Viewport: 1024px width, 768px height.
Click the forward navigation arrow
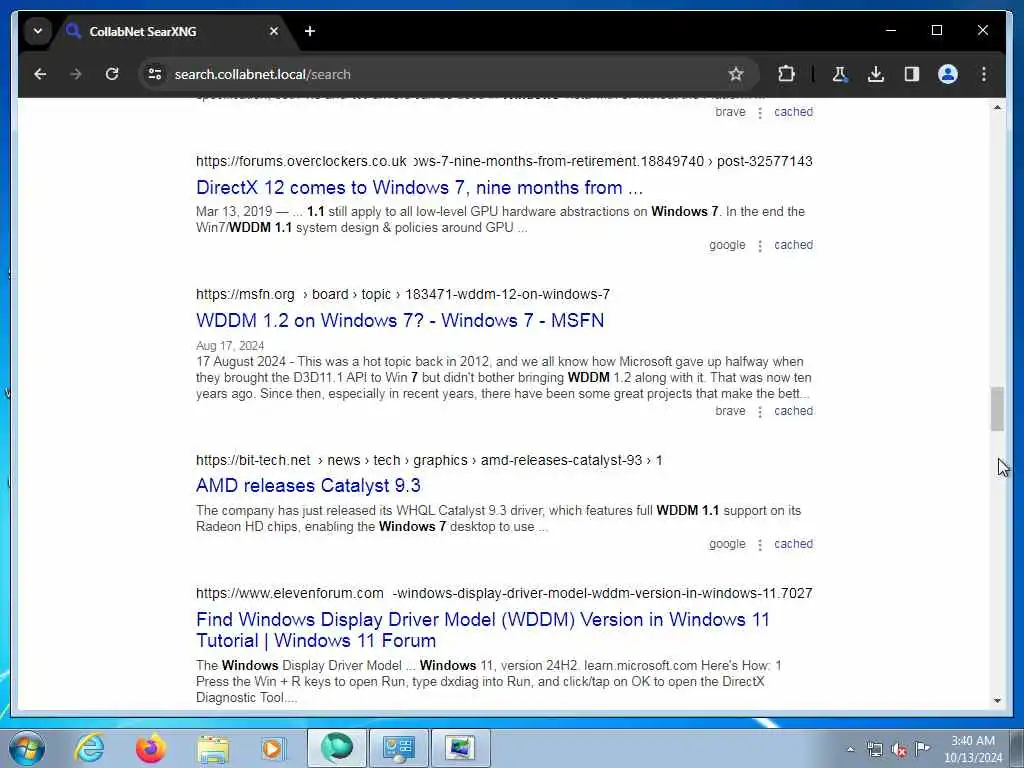coord(76,74)
